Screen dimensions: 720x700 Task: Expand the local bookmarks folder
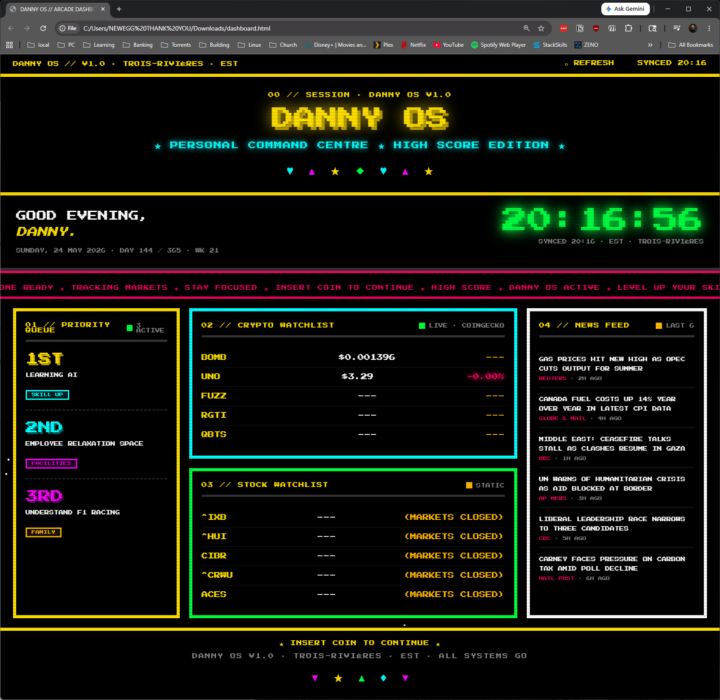(x=38, y=45)
